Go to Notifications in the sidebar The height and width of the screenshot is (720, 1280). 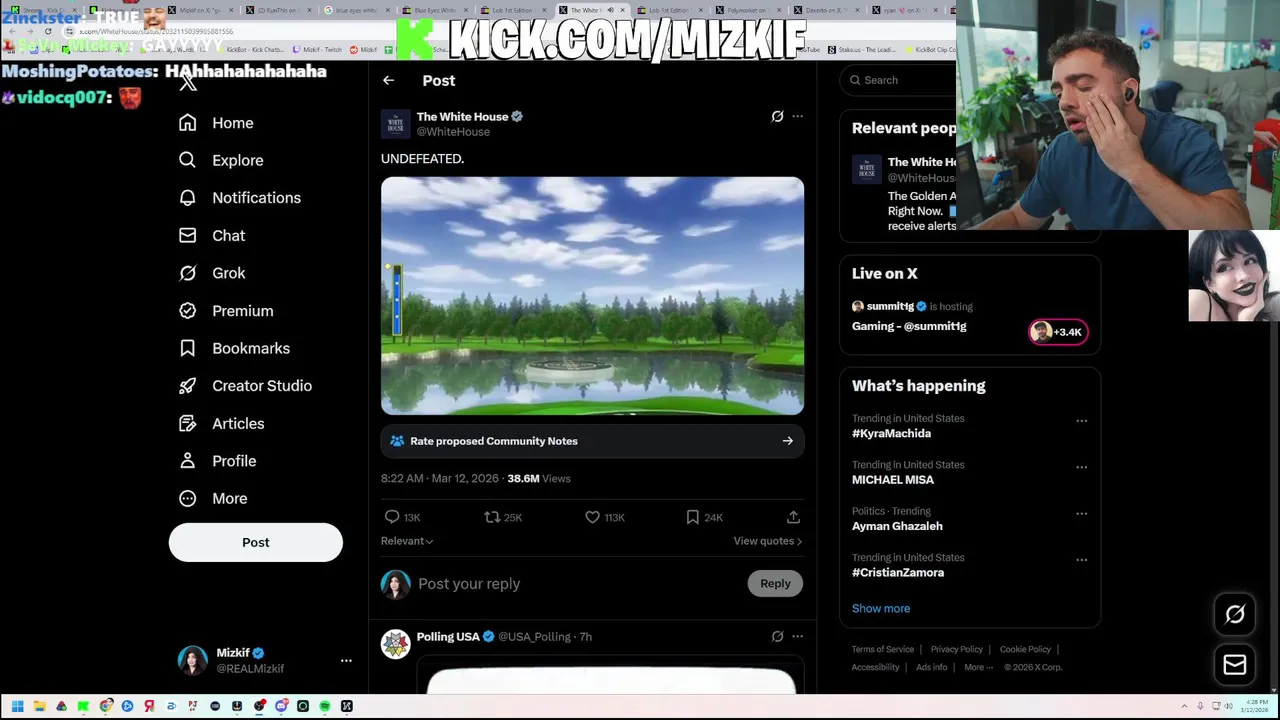[239, 198]
